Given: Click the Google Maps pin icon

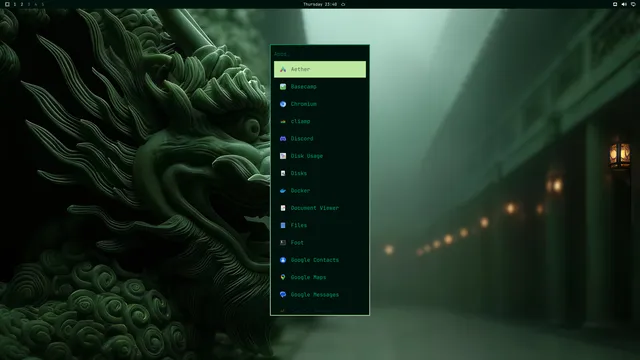Looking at the screenshot, I should pyautogui.click(x=283, y=277).
